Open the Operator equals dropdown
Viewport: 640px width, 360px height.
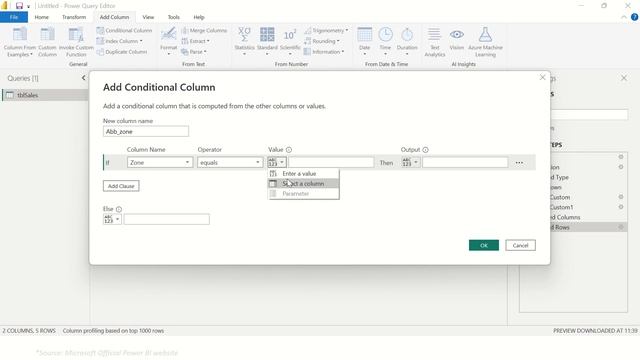tap(230, 162)
